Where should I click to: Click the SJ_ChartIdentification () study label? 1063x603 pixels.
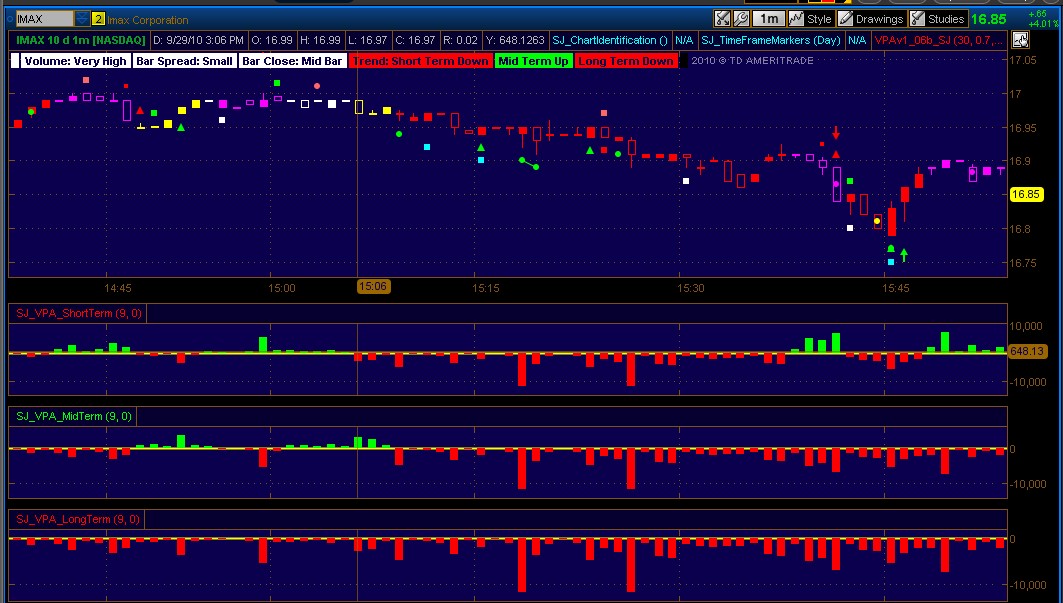pos(609,40)
